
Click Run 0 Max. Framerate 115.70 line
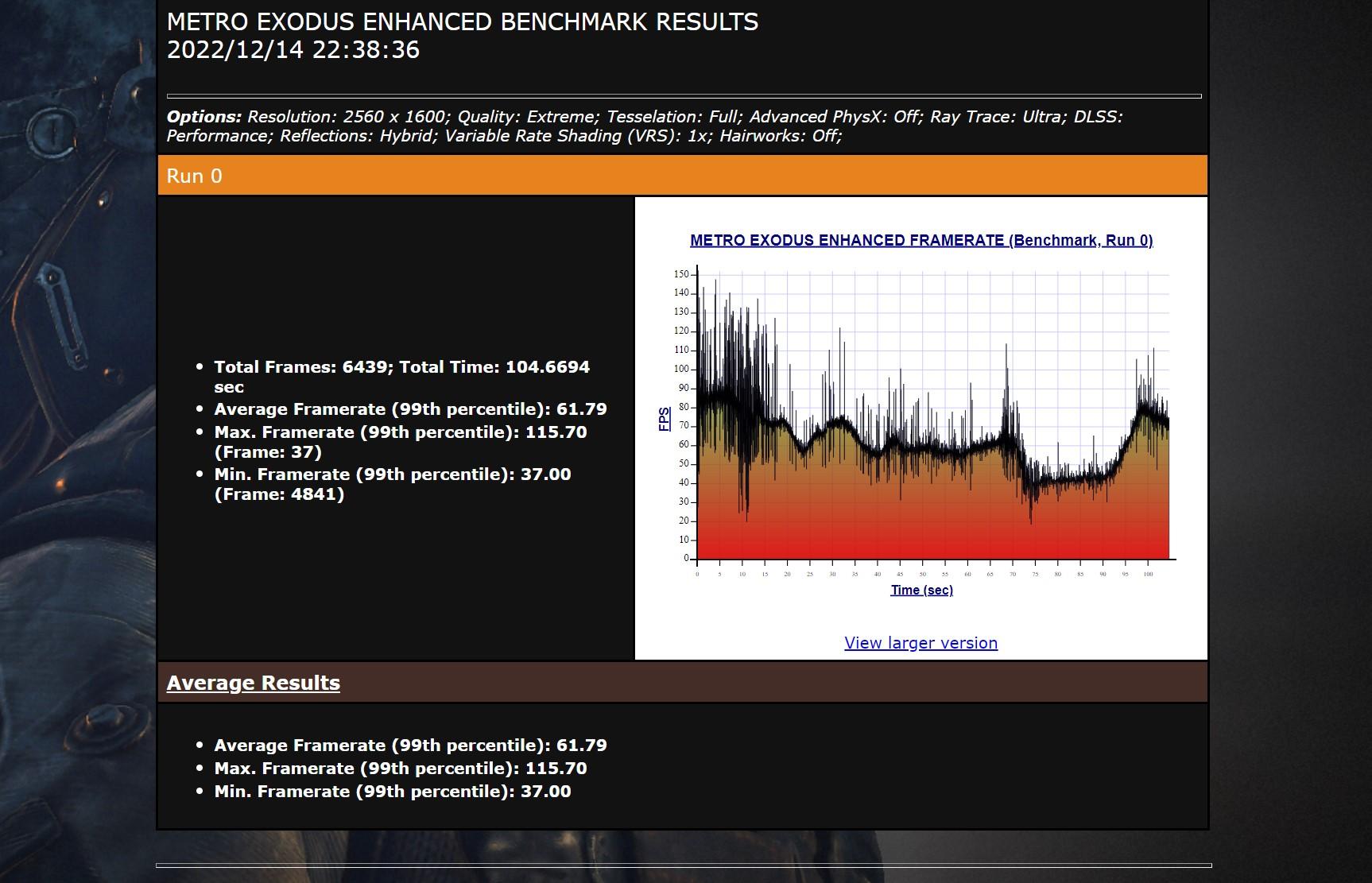pos(401,442)
